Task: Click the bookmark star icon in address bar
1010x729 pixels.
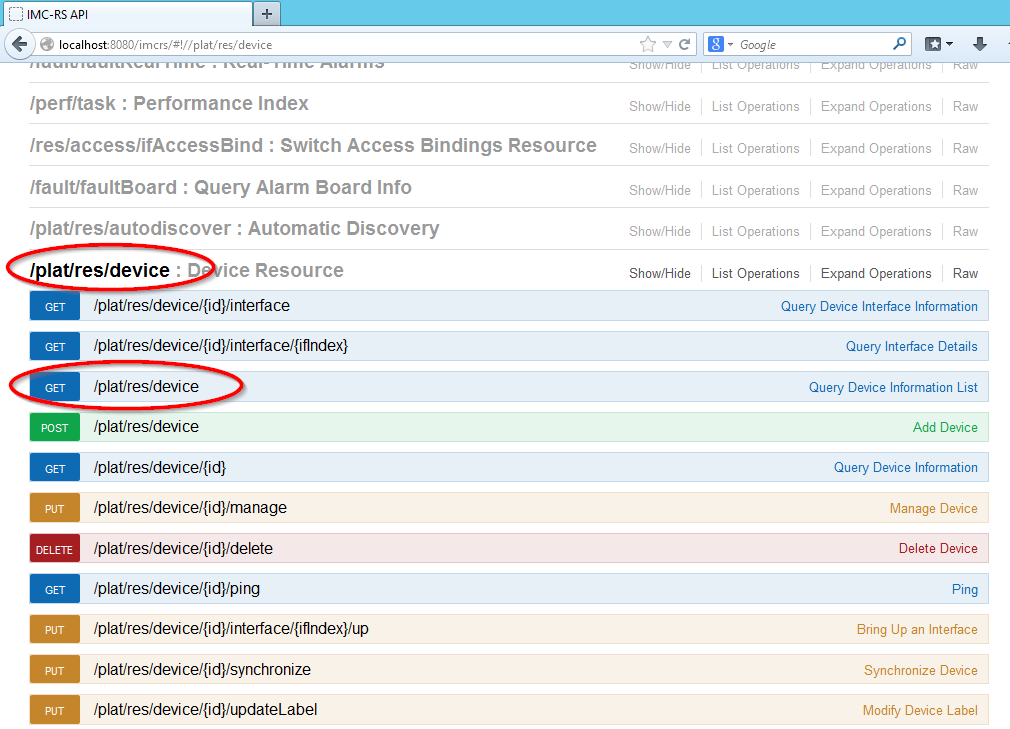Action: pyautogui.click(x=647, y=44)
